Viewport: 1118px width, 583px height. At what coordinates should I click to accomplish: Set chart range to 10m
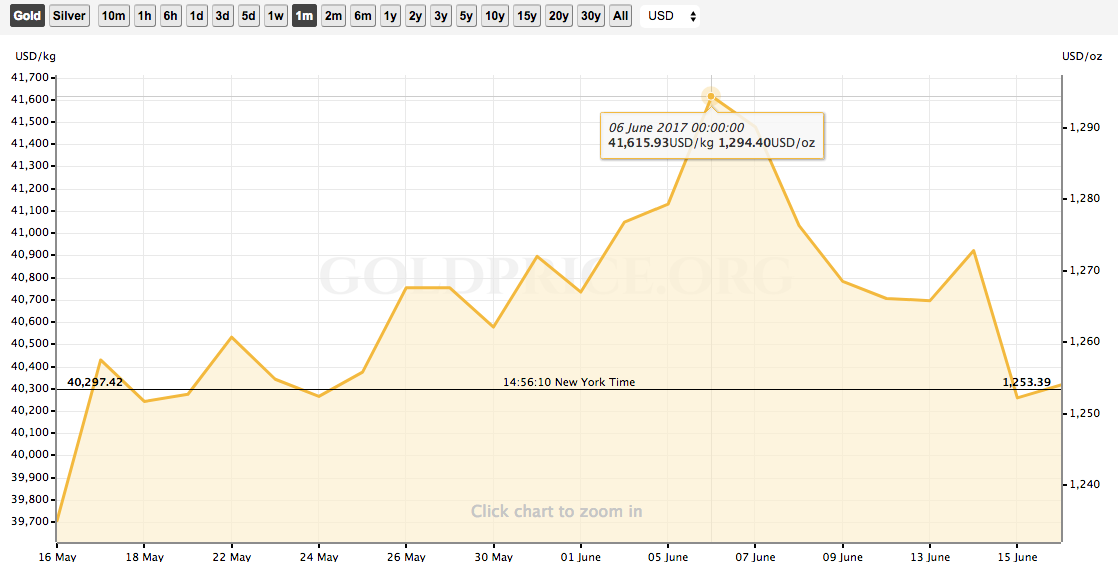(x=114, y=16)
